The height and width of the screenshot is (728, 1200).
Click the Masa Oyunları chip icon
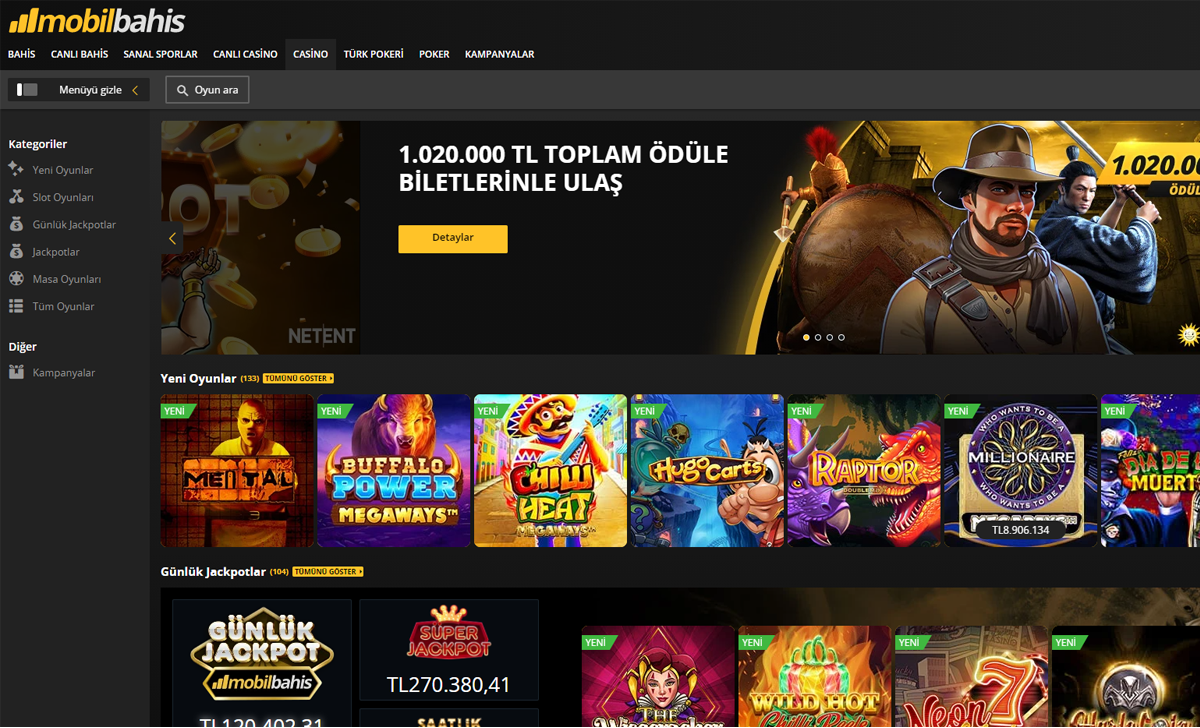(16, 279)
